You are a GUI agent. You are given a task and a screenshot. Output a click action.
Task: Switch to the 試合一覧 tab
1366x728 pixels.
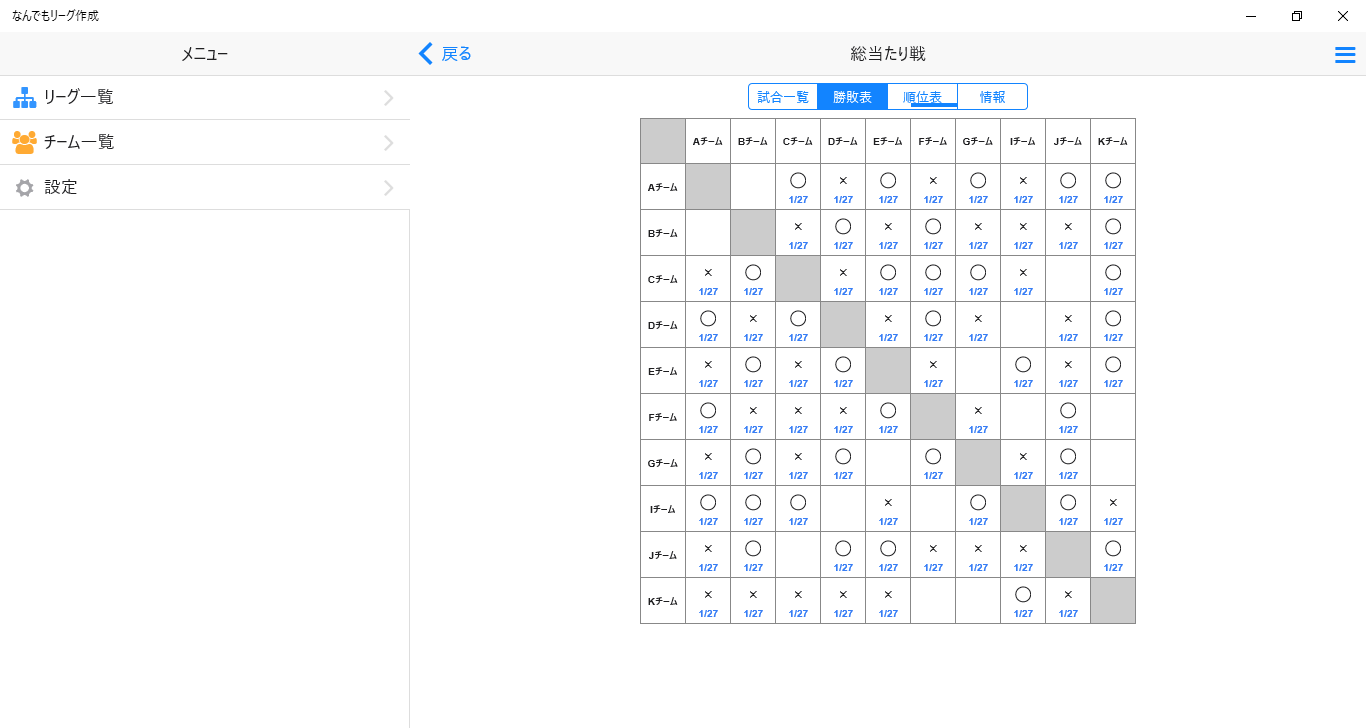pos(783,96)
